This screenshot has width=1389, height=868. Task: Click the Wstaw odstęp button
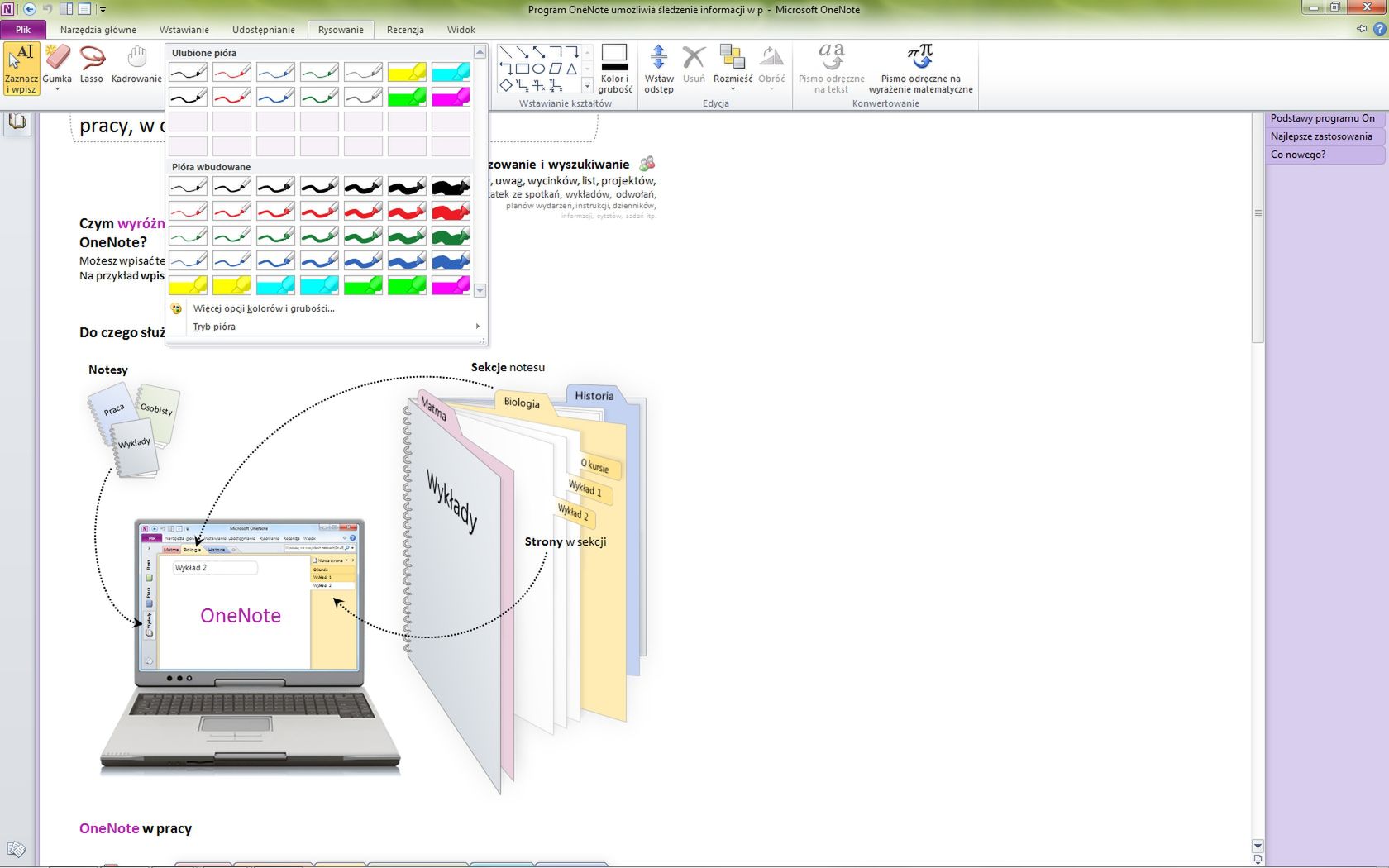(x=659, y=69)
